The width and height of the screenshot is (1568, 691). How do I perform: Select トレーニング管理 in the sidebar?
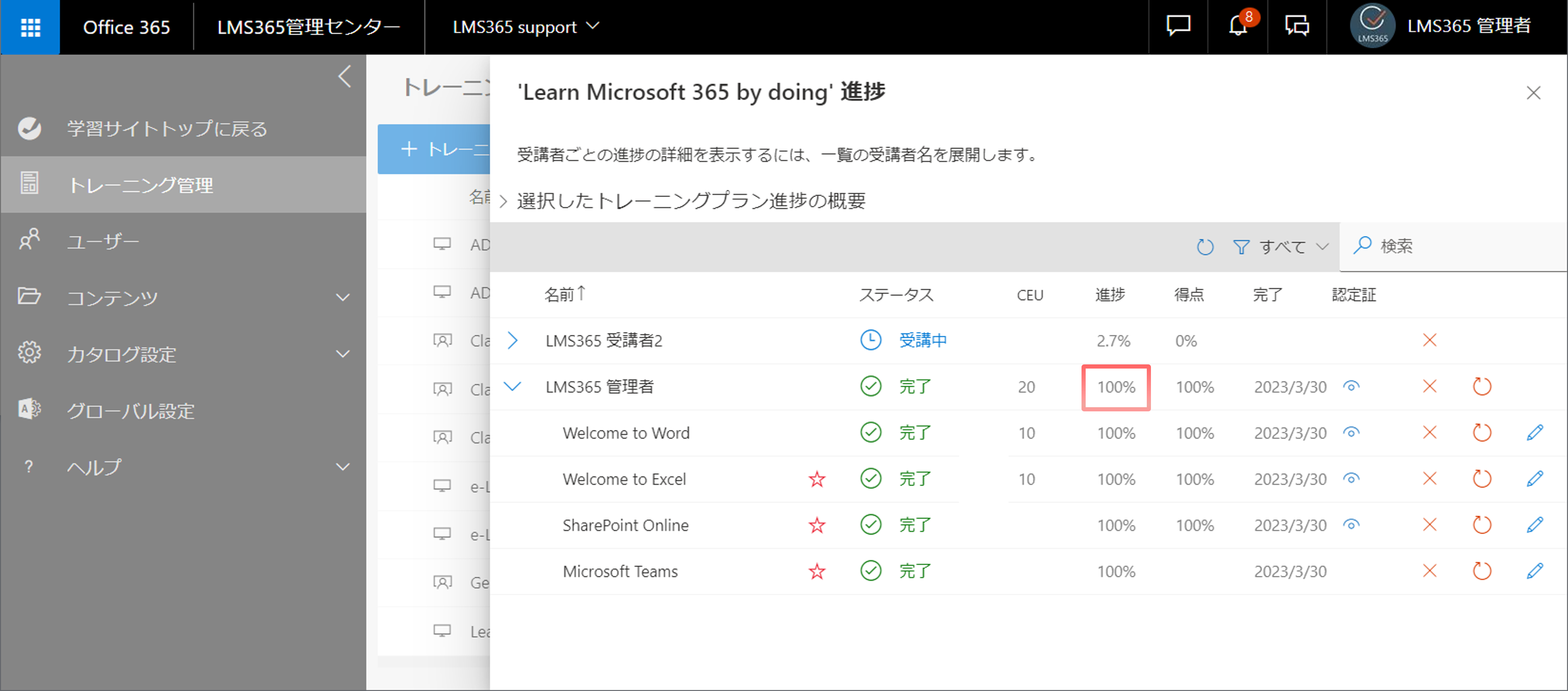(x=183, y=184)
